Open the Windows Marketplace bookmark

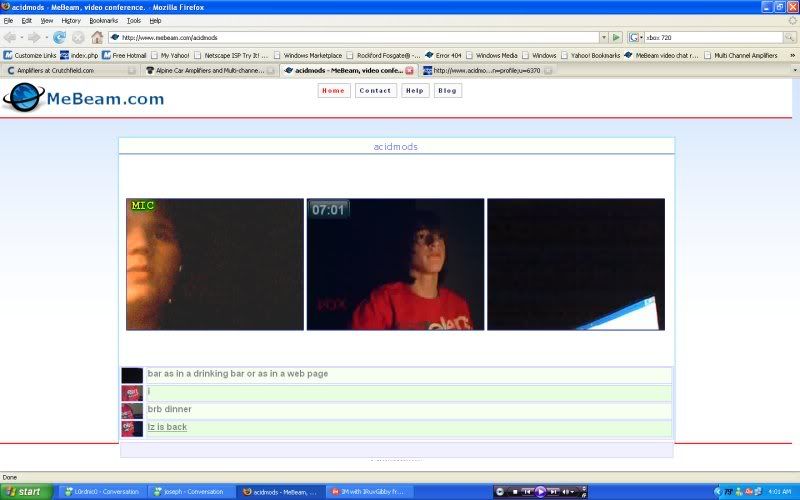pos(308,55)
